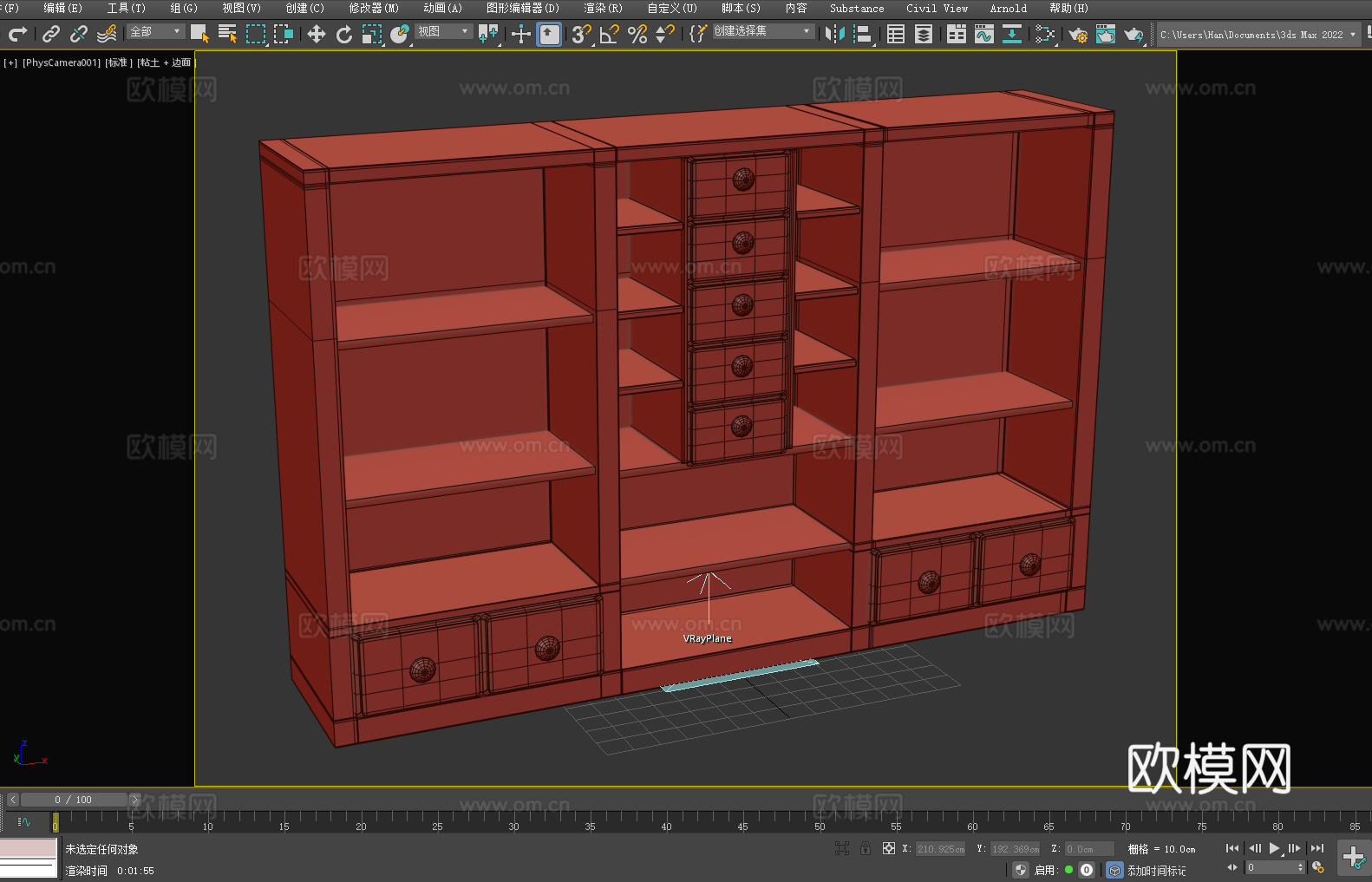Click the Z coordinate field
1372x882 pixels.
click(1090, 849)
